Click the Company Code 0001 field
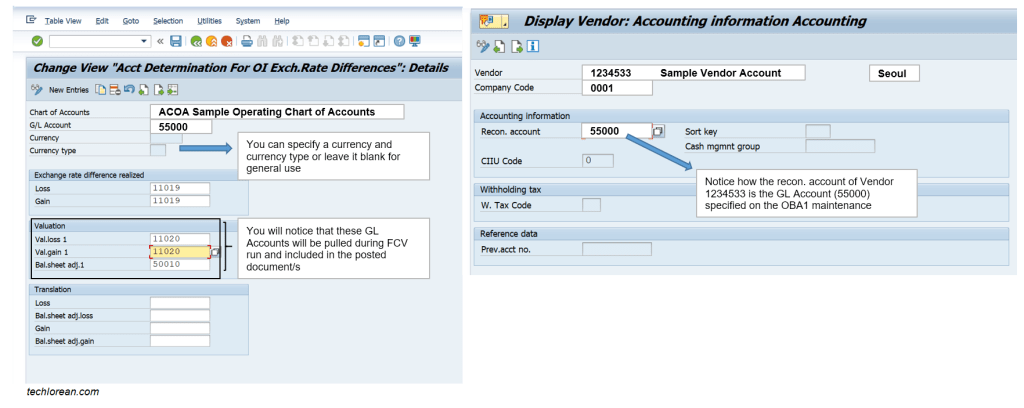The height and width of the screenshot is (408, 1024). 617,88
